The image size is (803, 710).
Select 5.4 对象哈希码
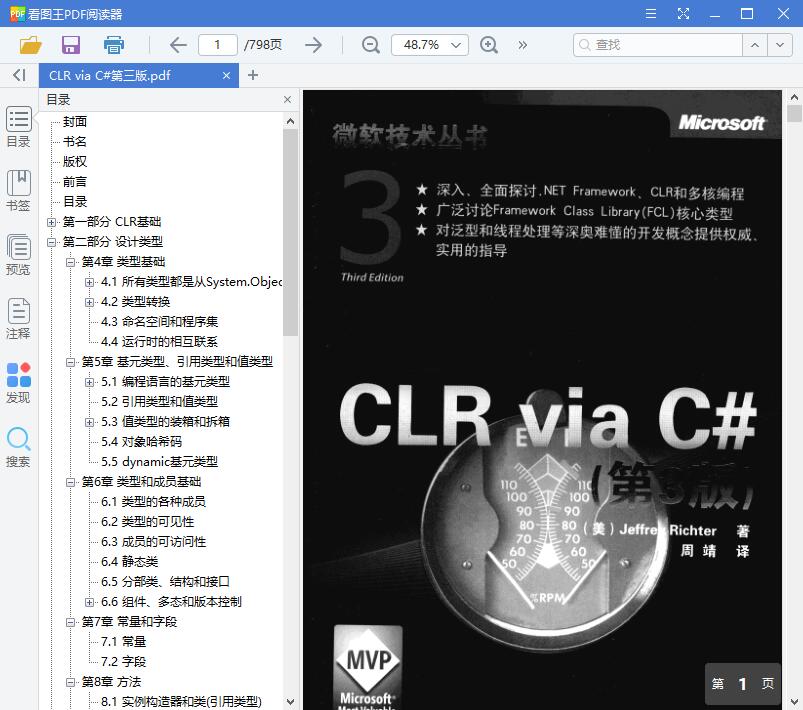coord(141,442)
